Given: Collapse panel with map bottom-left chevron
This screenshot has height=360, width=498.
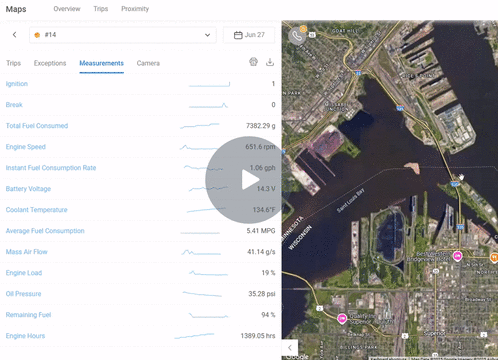Looking at the screenshot, I should coord(290,348).
